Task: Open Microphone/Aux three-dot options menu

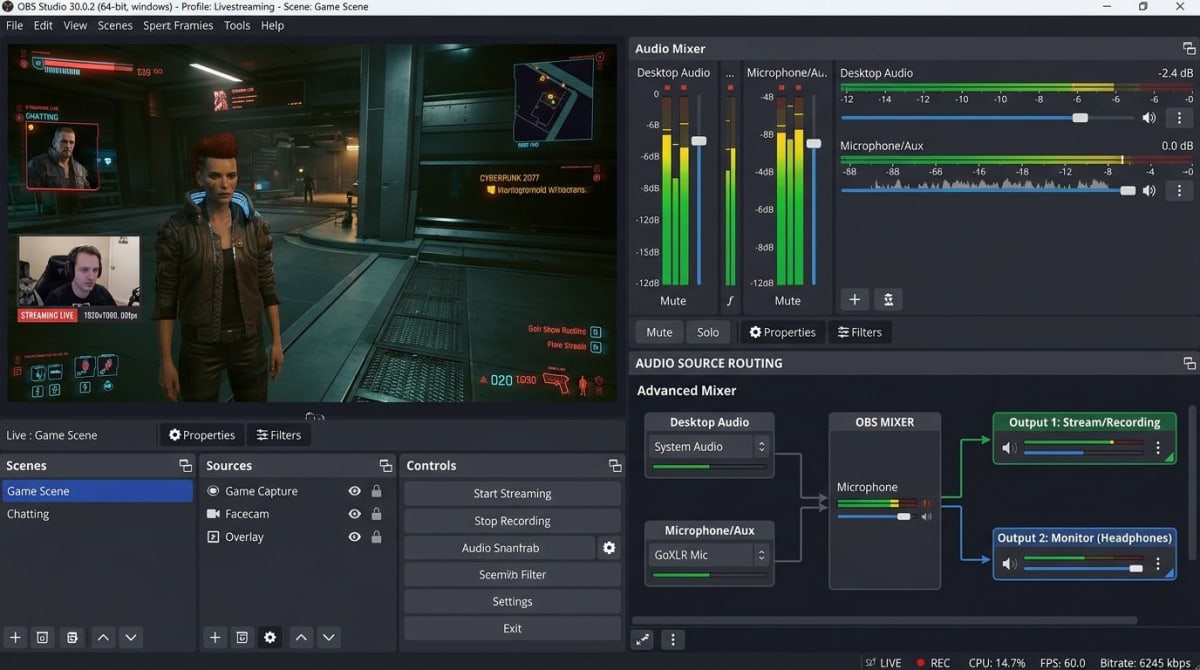Action: (x=1179, y=190)
